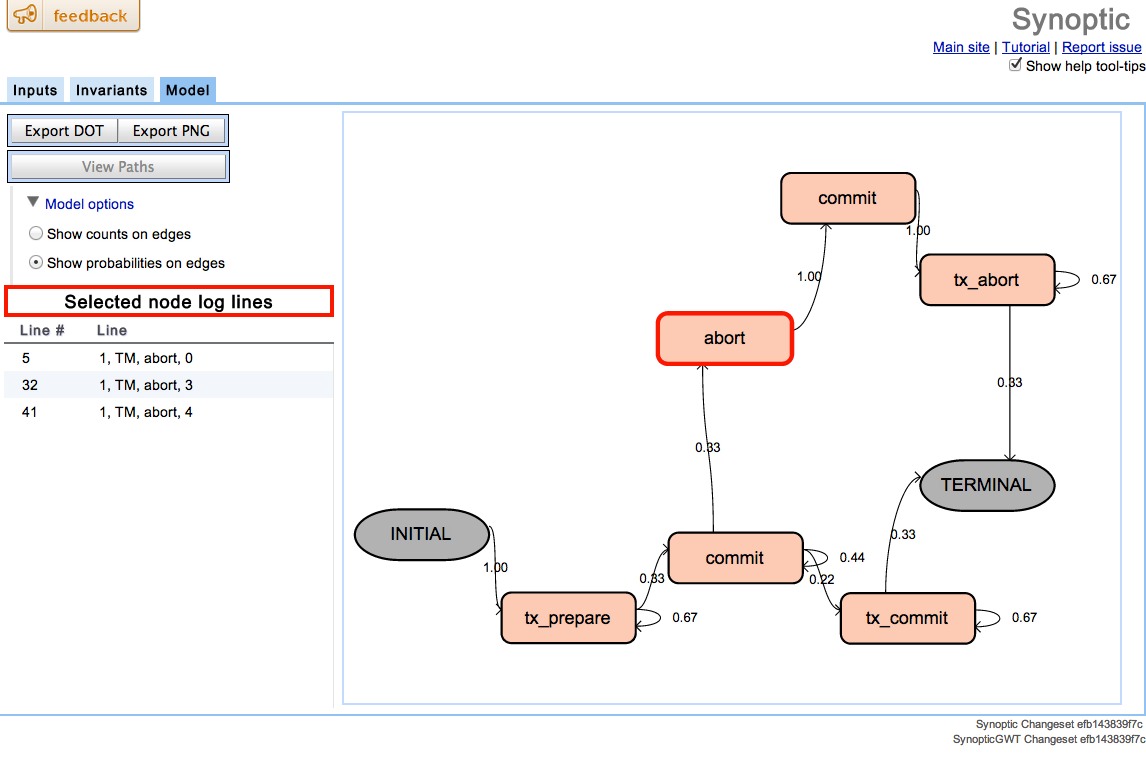Screen dimensions: 1146x757
Task: Click the INITIAL node in the graph
Action: pyautogui.click(x=421, y=534)
